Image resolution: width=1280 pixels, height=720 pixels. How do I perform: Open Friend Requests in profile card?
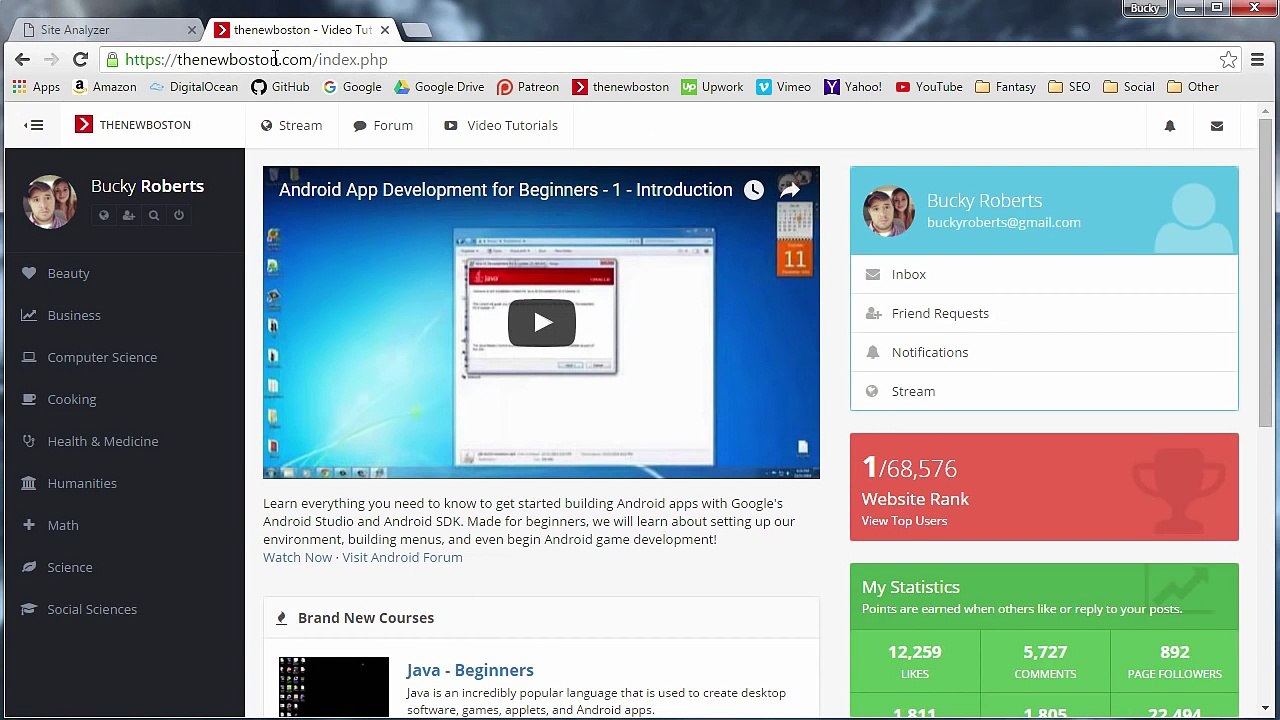click(1044, 313)
